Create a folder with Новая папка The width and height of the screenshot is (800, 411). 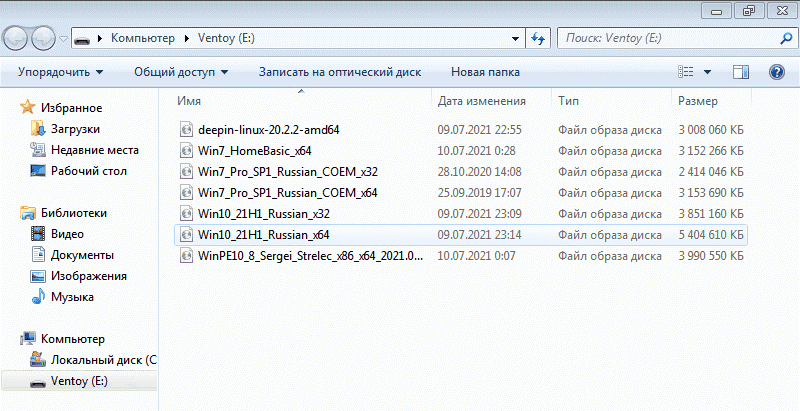pos(485,72)
